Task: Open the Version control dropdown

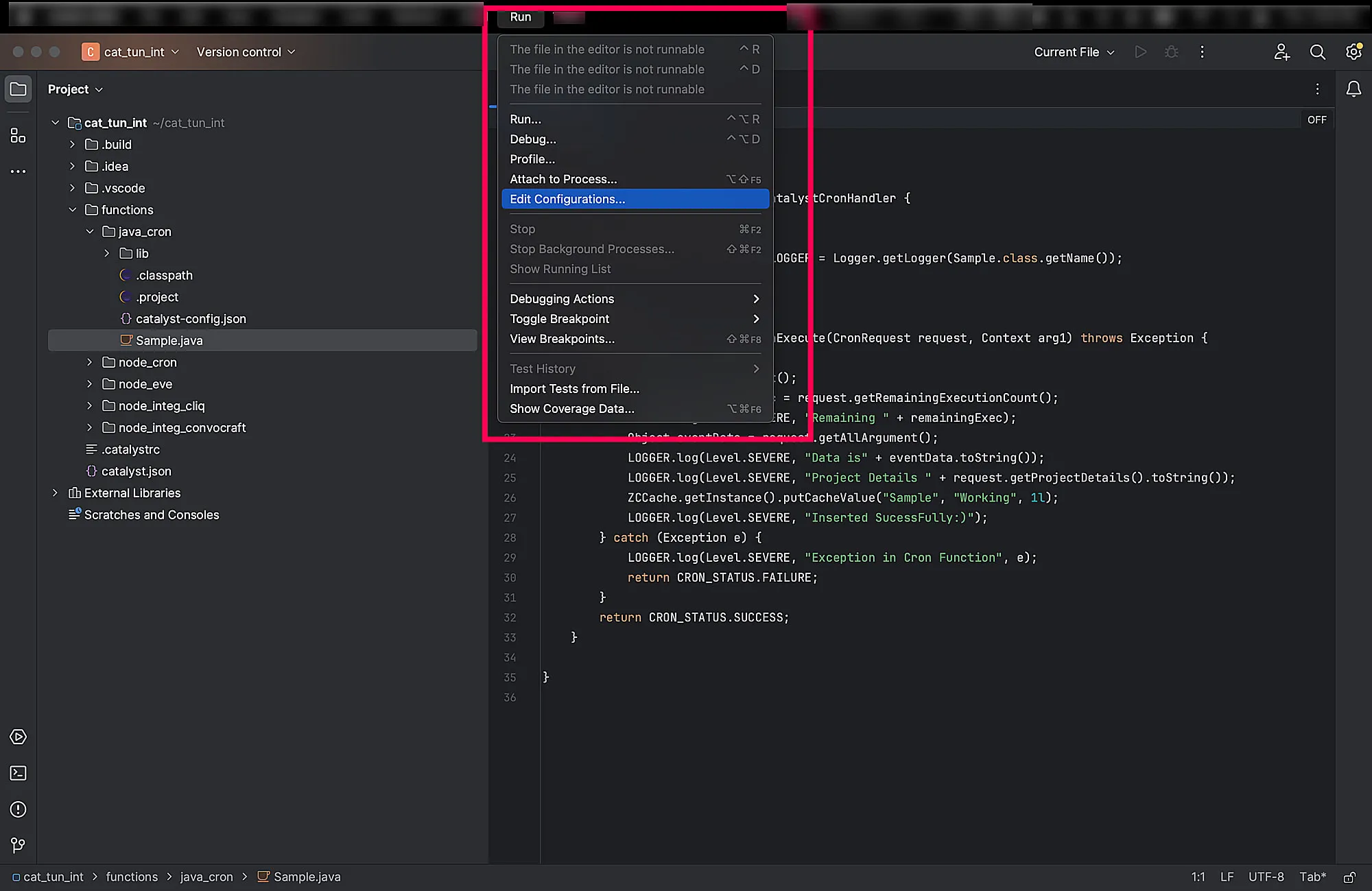Action: point(246,52)
